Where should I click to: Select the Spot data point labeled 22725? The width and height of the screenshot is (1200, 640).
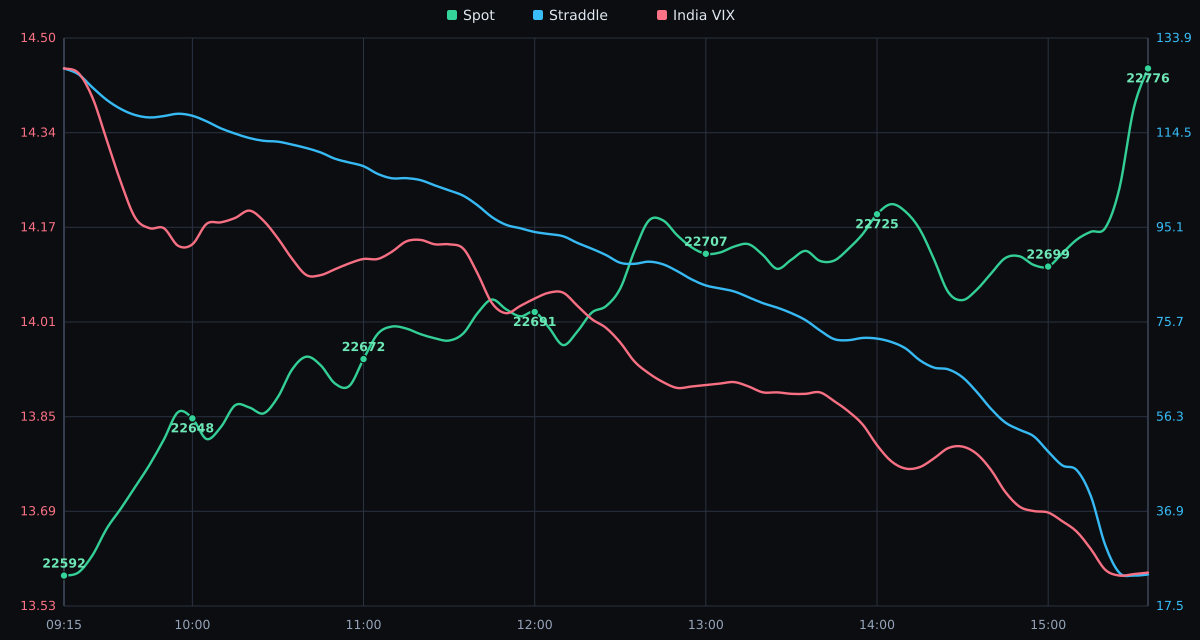tap(877, 214)
